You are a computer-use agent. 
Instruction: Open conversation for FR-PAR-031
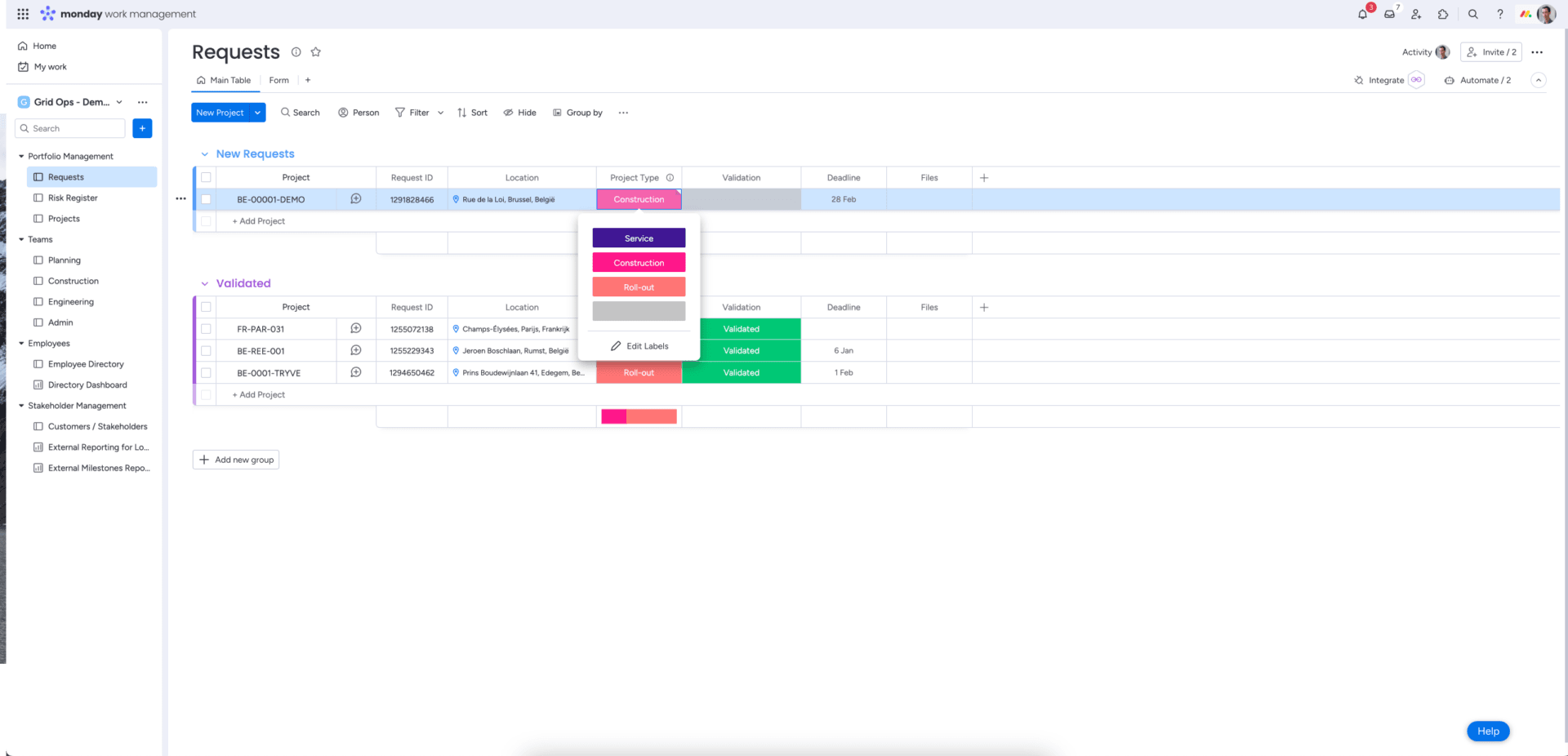point(356,328)
